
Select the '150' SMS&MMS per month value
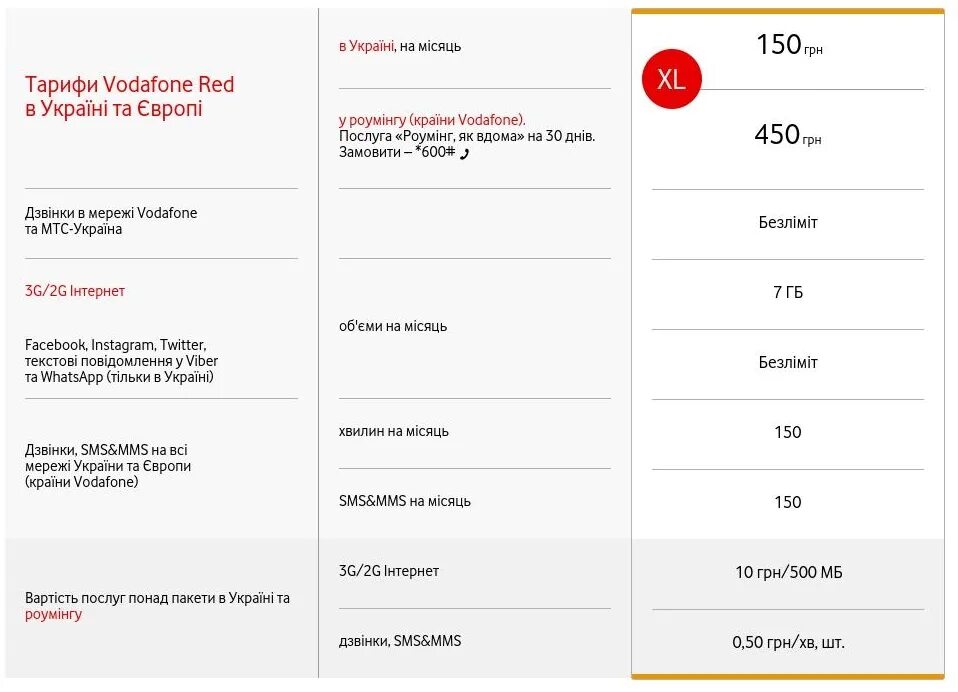point(788,502)
